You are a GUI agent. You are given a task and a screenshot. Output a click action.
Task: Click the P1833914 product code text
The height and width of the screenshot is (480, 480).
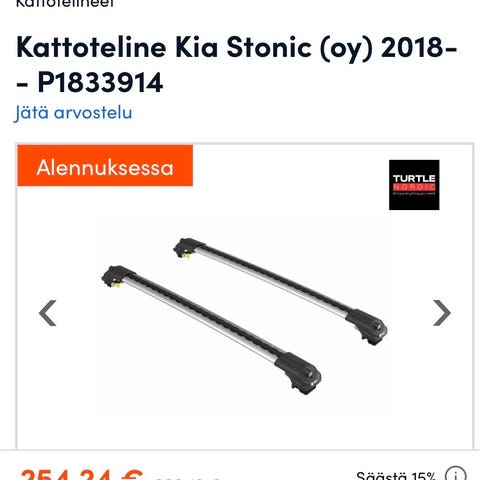(x=100, y=82)
